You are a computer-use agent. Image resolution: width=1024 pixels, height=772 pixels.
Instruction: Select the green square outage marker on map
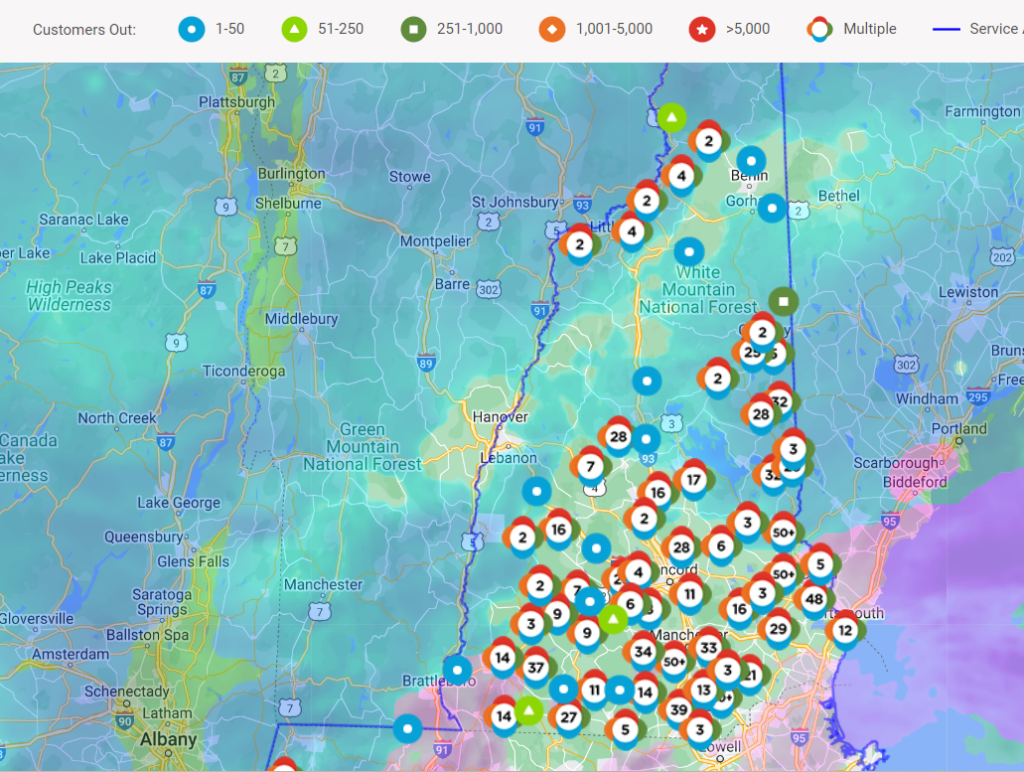coord(783,300)
